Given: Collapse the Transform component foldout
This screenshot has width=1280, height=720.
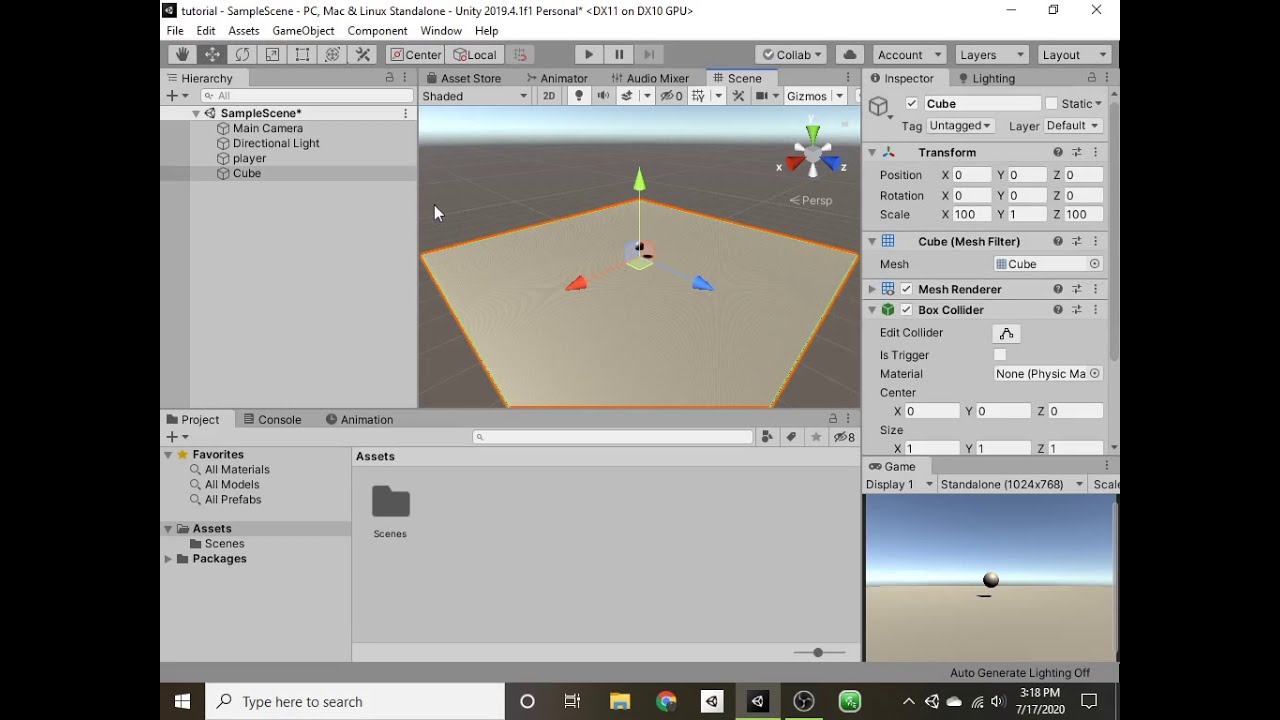Looking at the screenshot, I should [872, 152].
